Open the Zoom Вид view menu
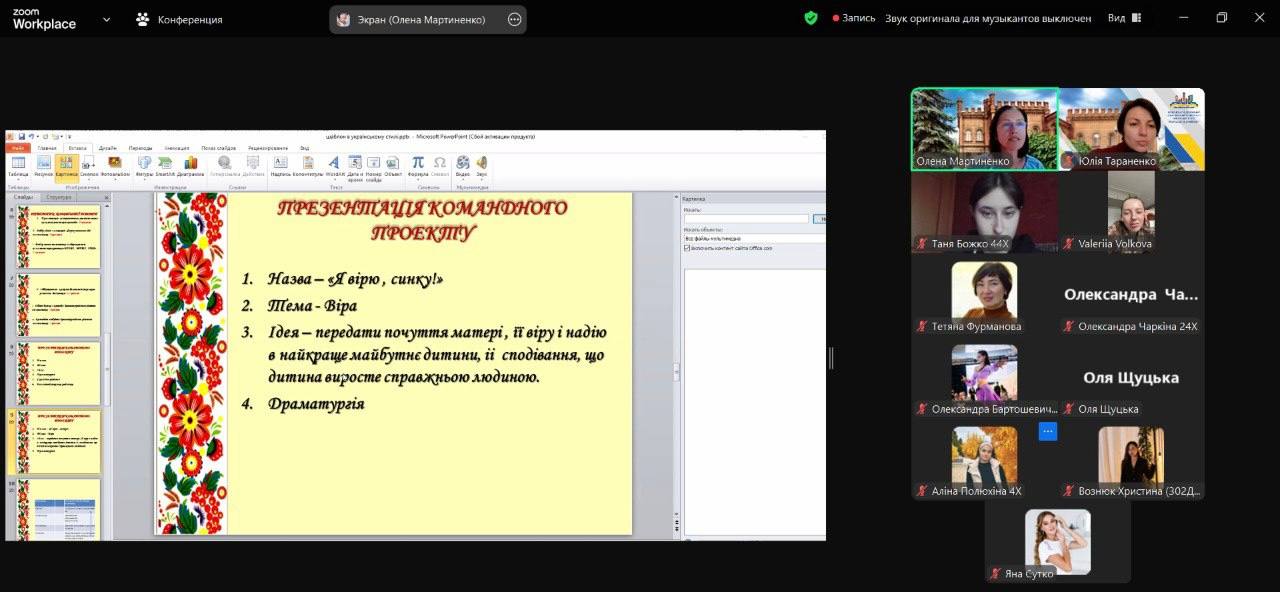 (1124, 18)
